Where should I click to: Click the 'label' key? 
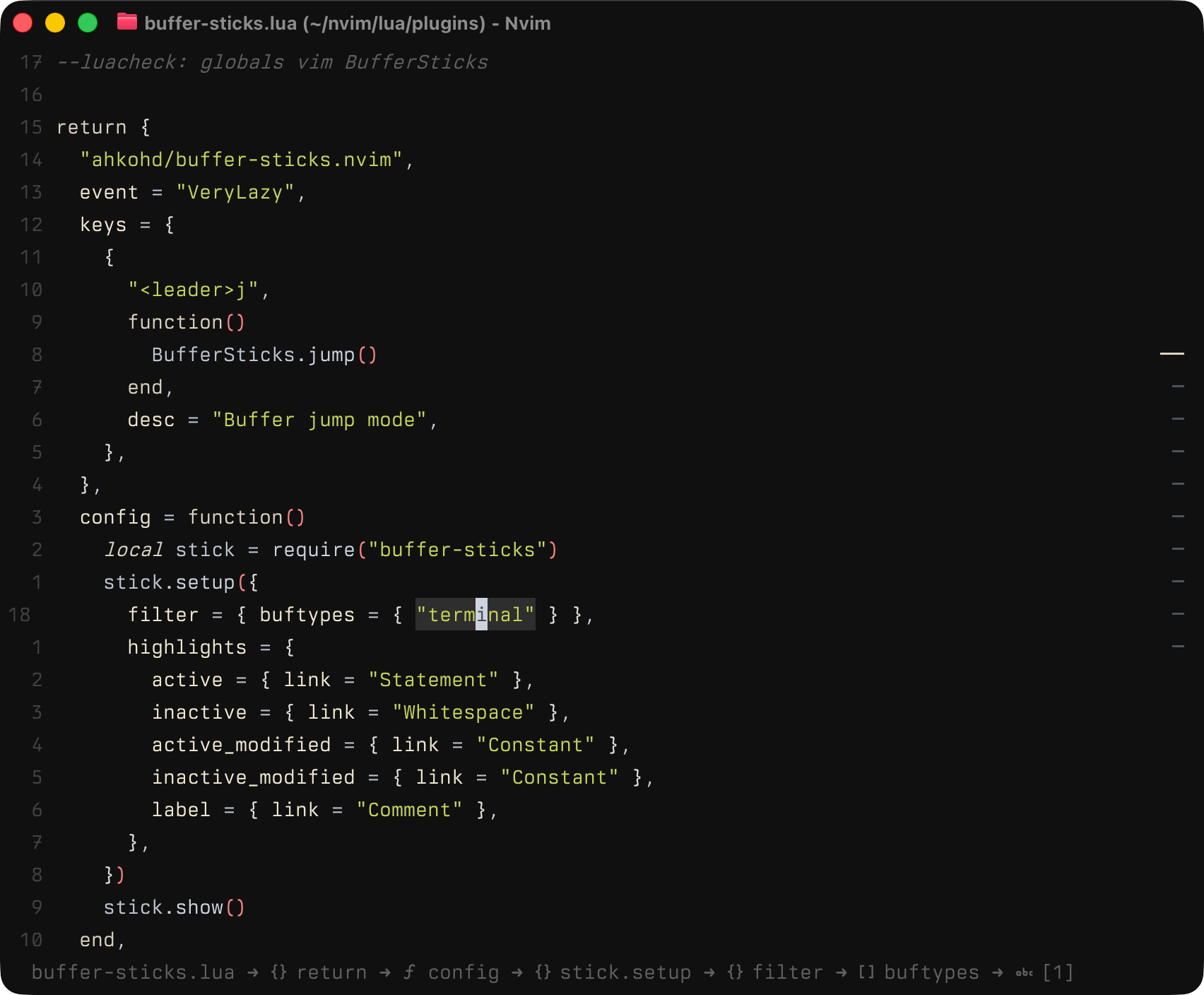[x=182, y=810]
